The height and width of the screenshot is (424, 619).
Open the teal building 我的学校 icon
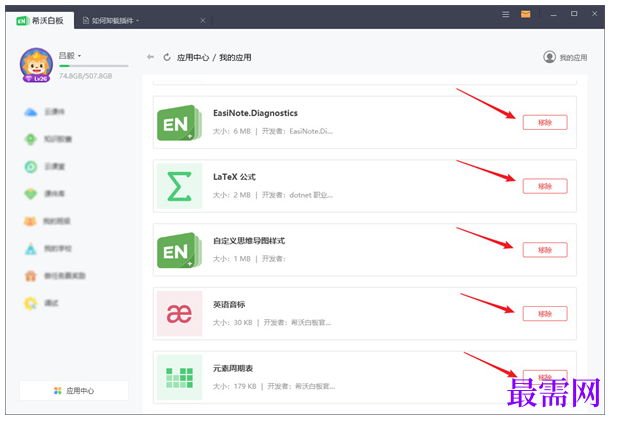point(31,249)
